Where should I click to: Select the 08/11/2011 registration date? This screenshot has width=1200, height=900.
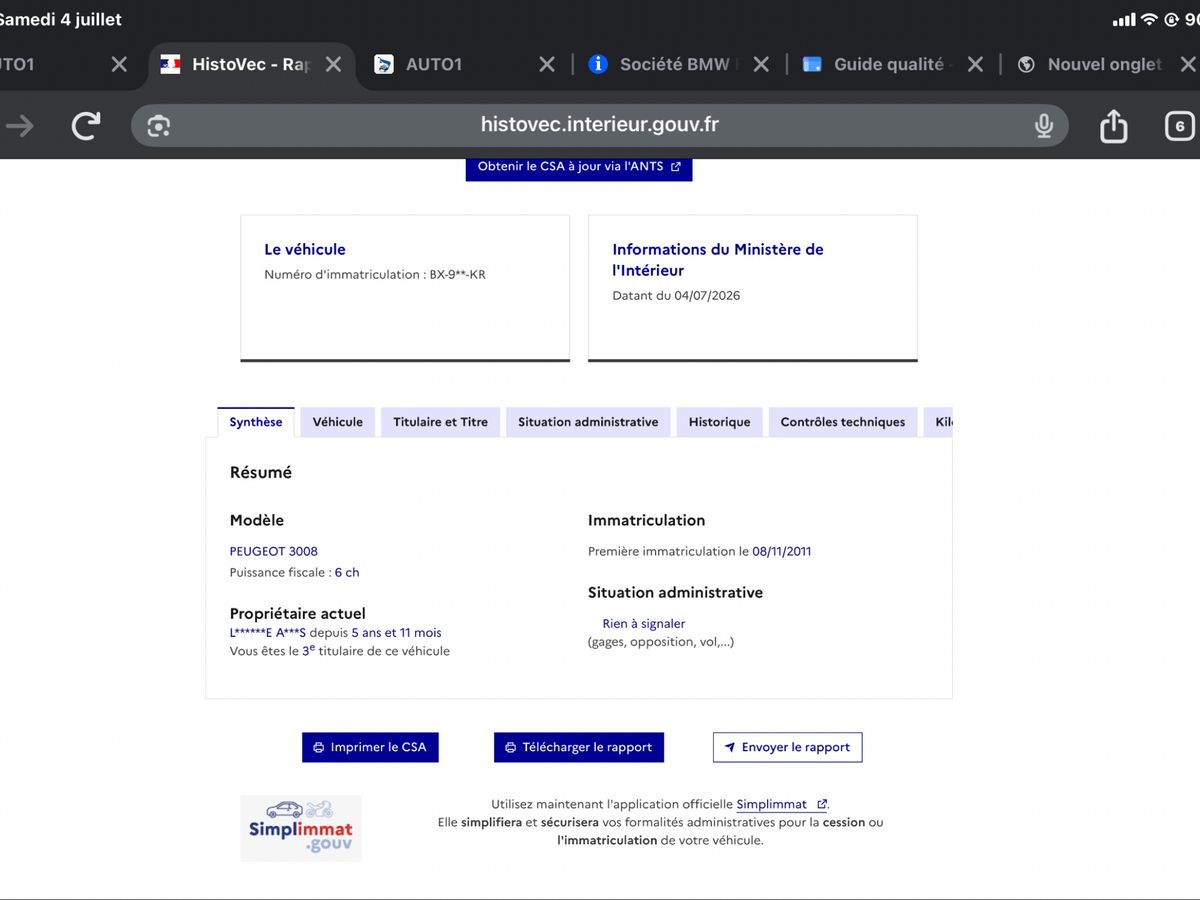click(x=782, y=551)
